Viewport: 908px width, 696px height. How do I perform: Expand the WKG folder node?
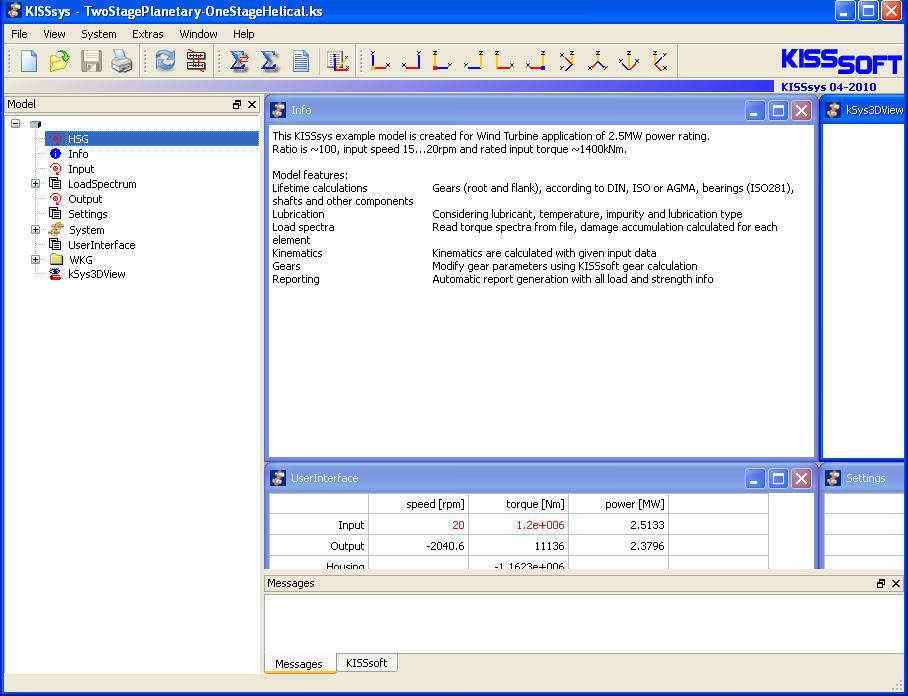pos(35,259)
